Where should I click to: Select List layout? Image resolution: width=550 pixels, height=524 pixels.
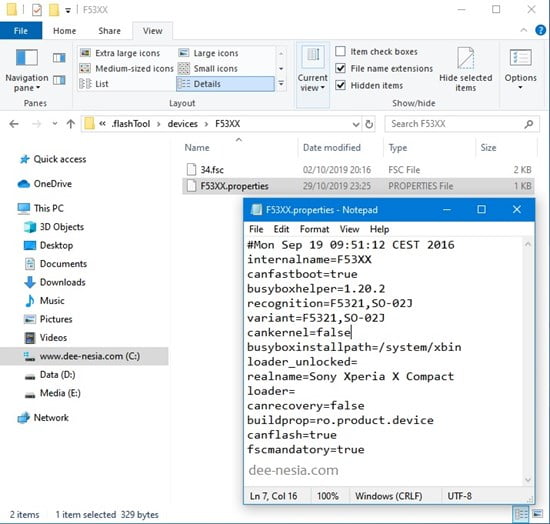(x=94, y=84)
